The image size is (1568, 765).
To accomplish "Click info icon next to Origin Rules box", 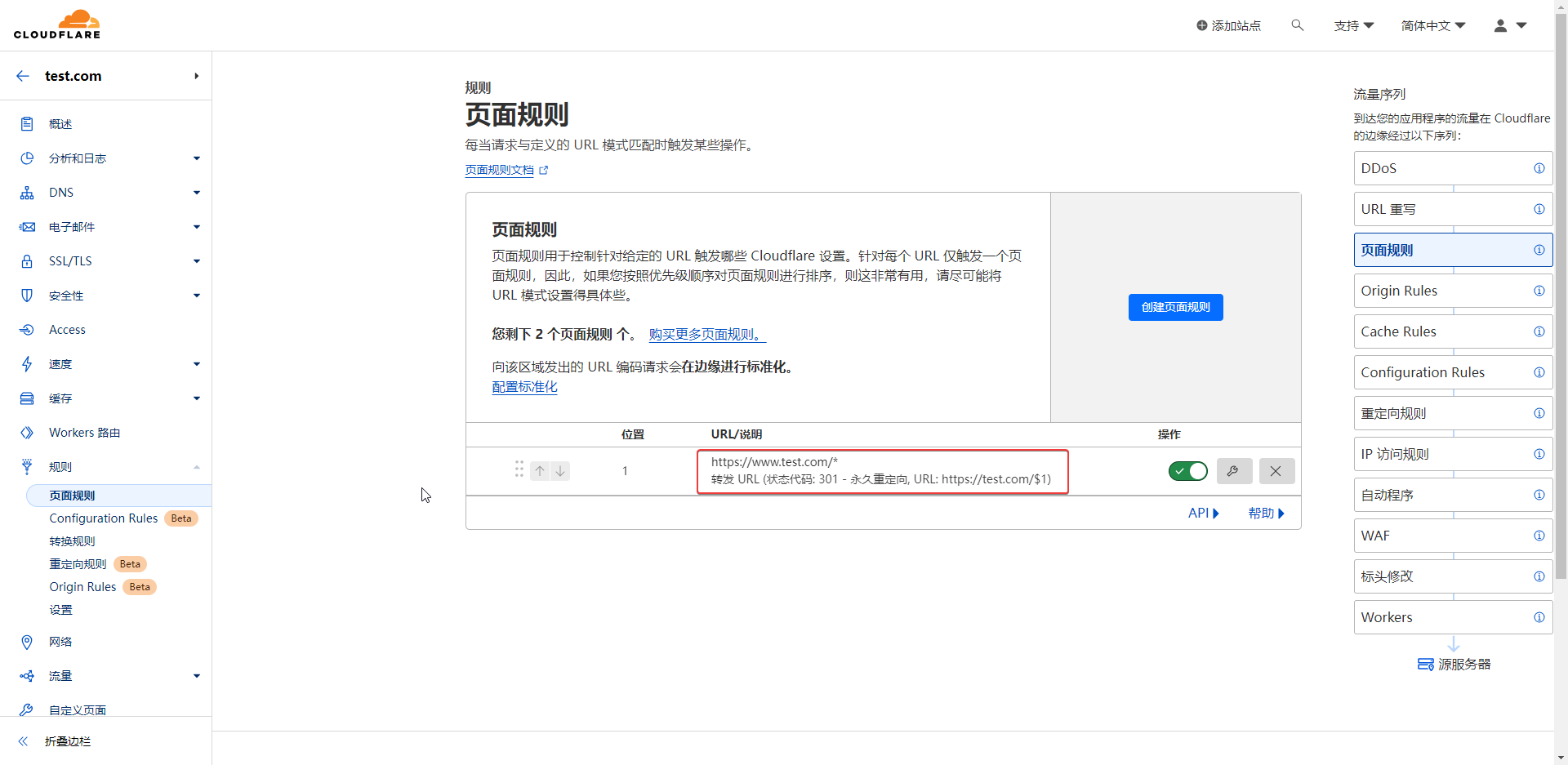I will 1539,291.
